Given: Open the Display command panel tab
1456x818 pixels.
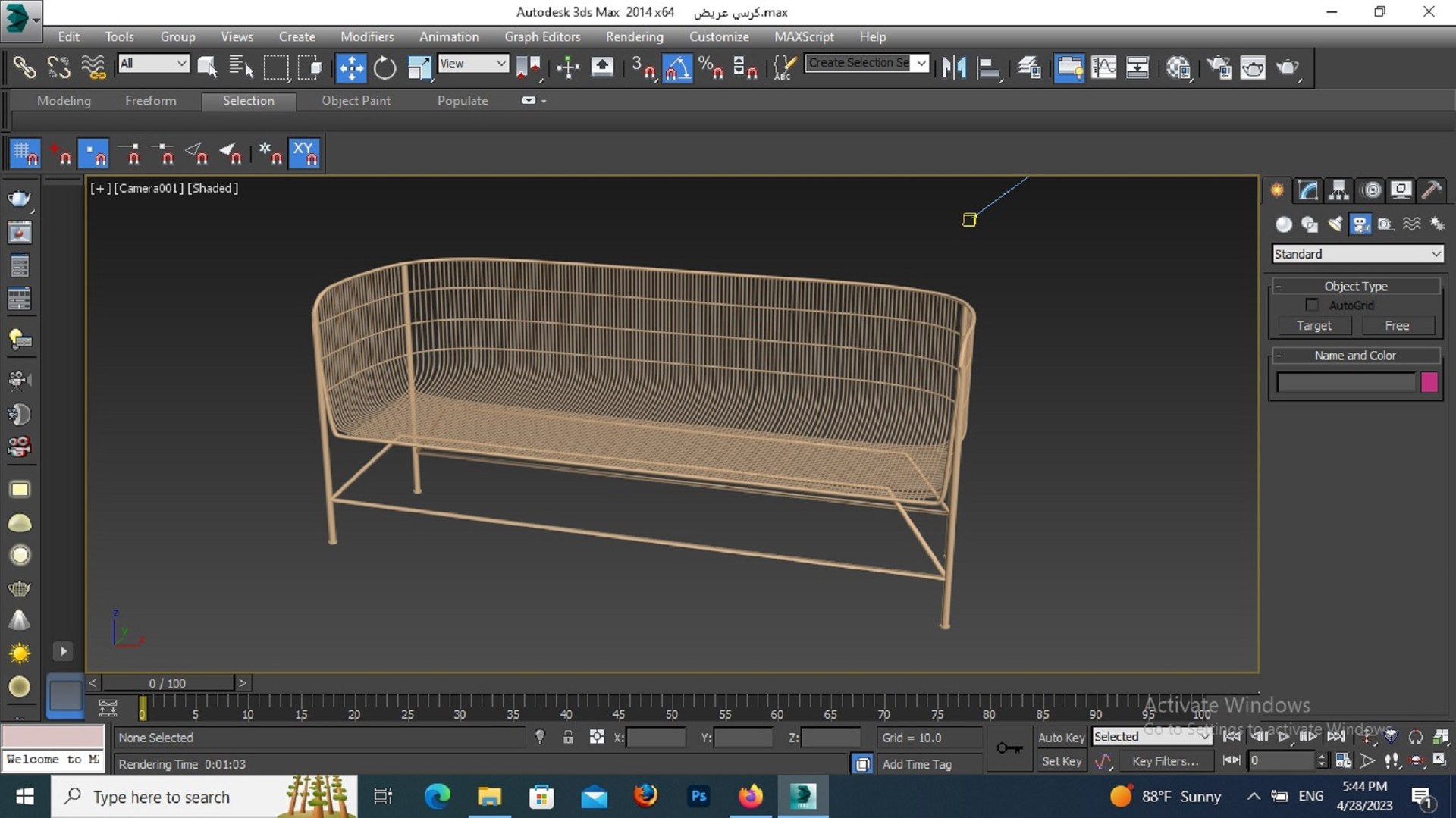Looking at the screenshot, I should coord(1401,190).
